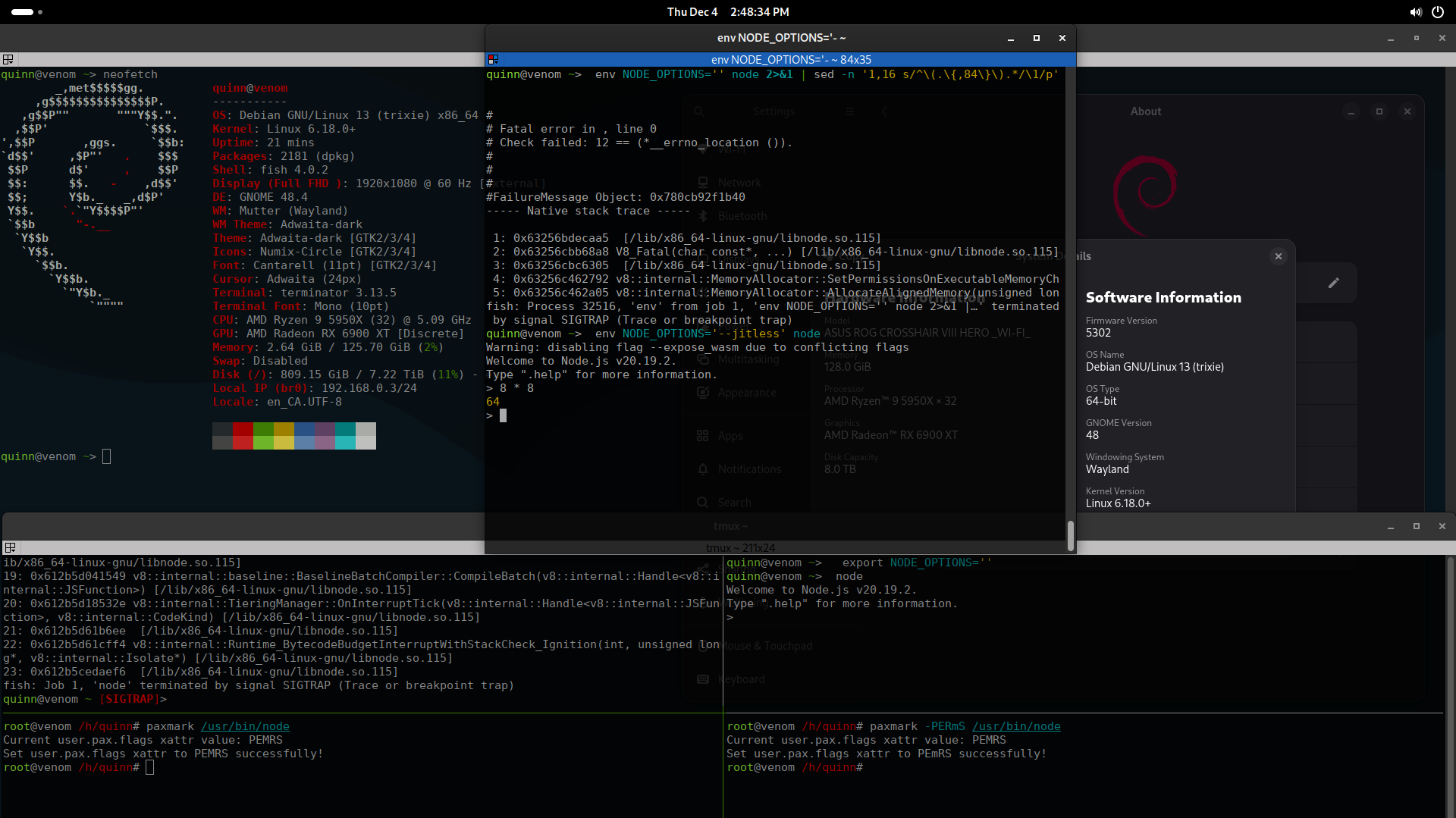Viewport: 1456px width, 818px height.
Task: Open the system volume indicator
Action: (x=1415, y=12)
